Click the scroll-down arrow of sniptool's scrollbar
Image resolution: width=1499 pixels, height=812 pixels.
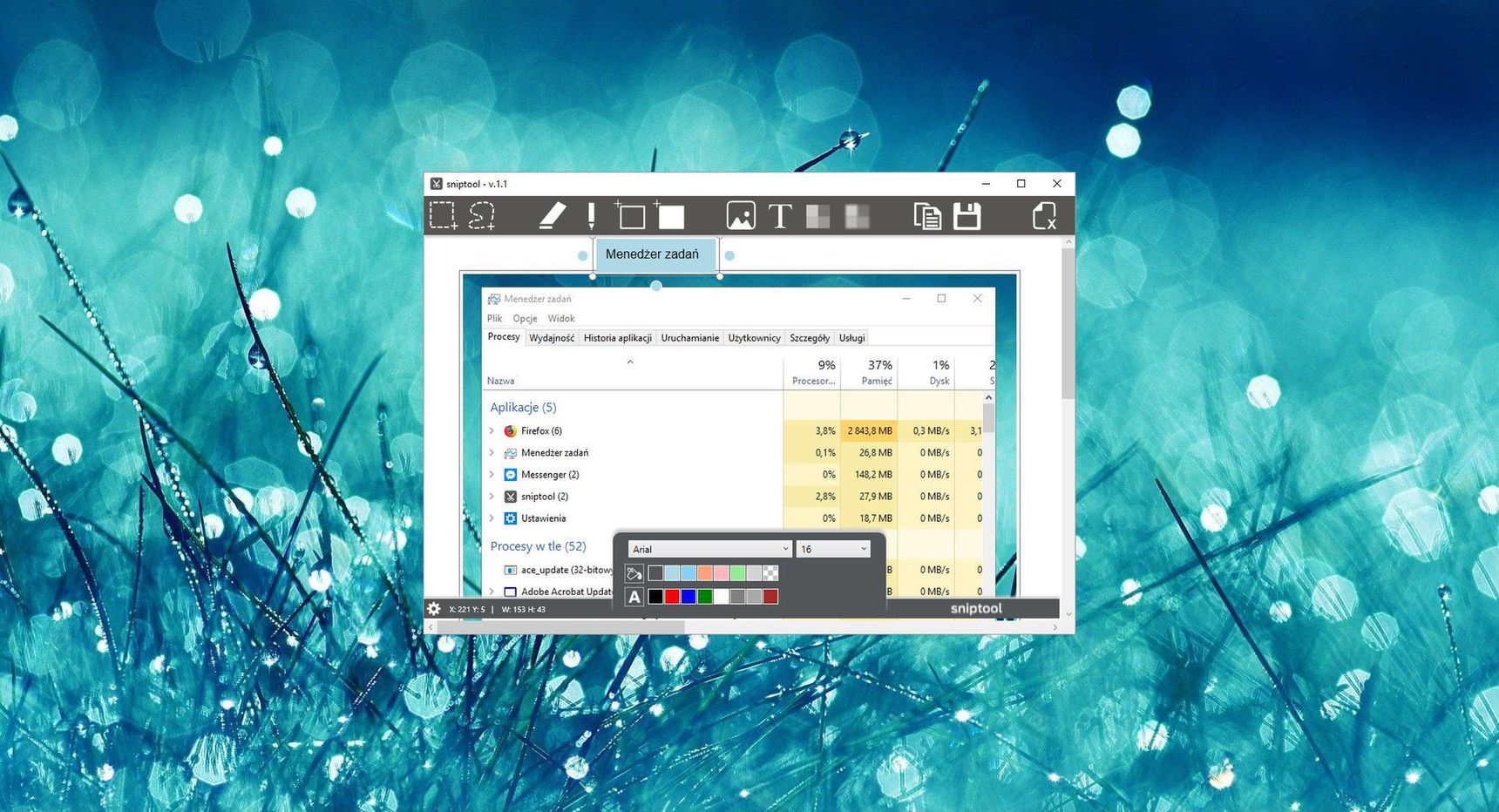coord(1068,614)
